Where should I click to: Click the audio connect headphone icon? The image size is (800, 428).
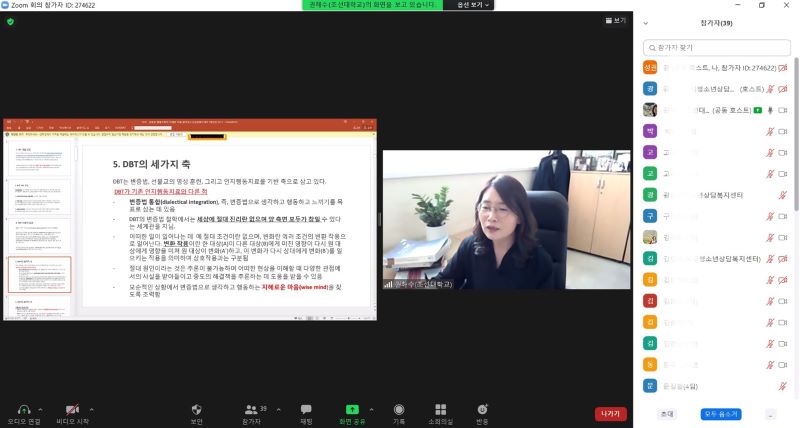click(24, 408)
